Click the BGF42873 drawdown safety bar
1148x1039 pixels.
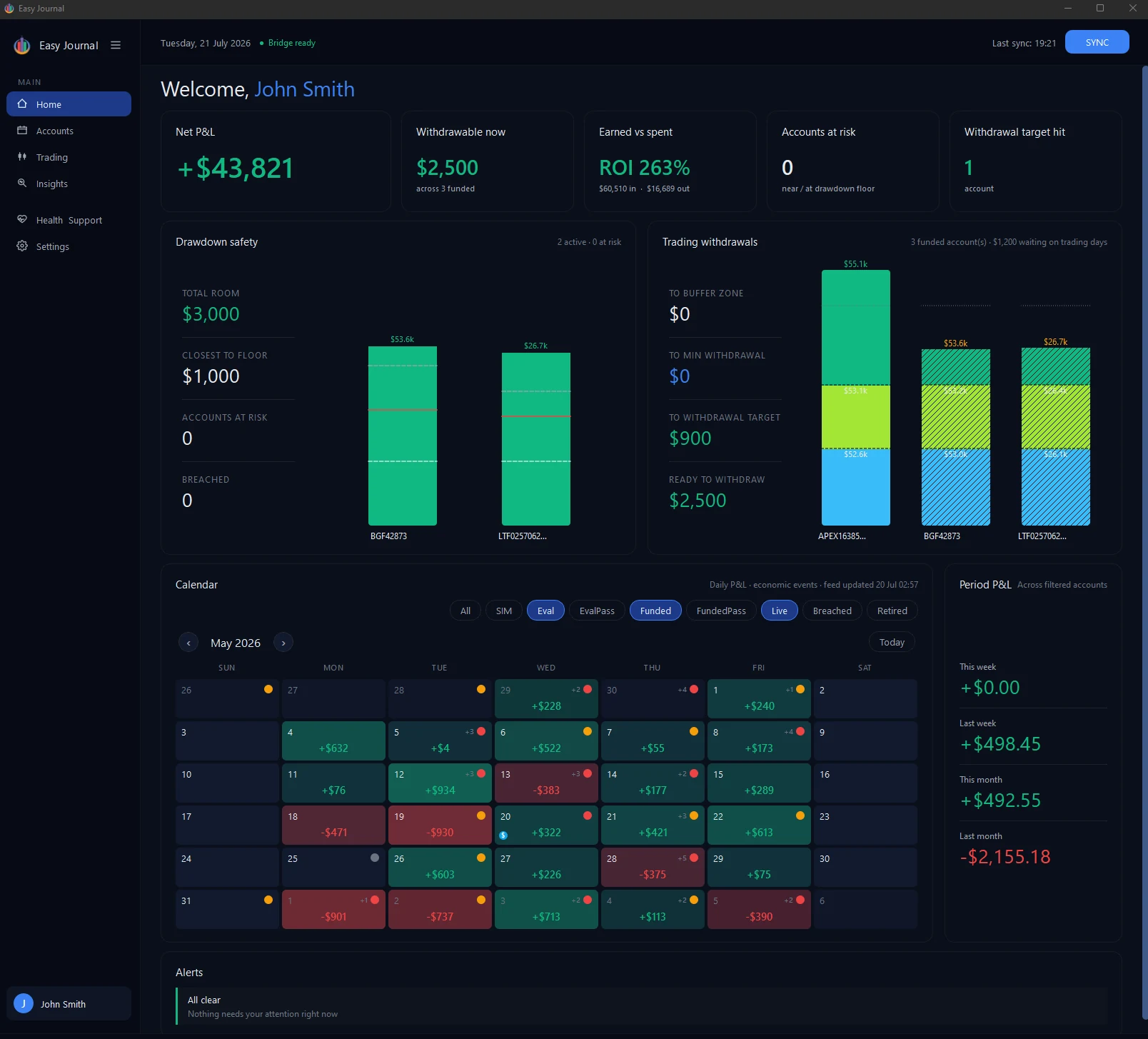pos(403,436)
